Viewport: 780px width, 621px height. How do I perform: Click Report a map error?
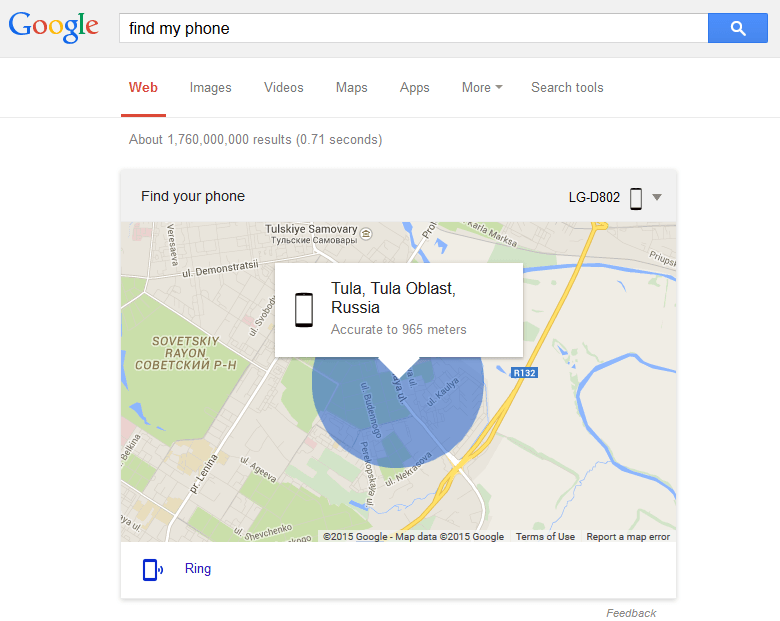pos(628,536)
